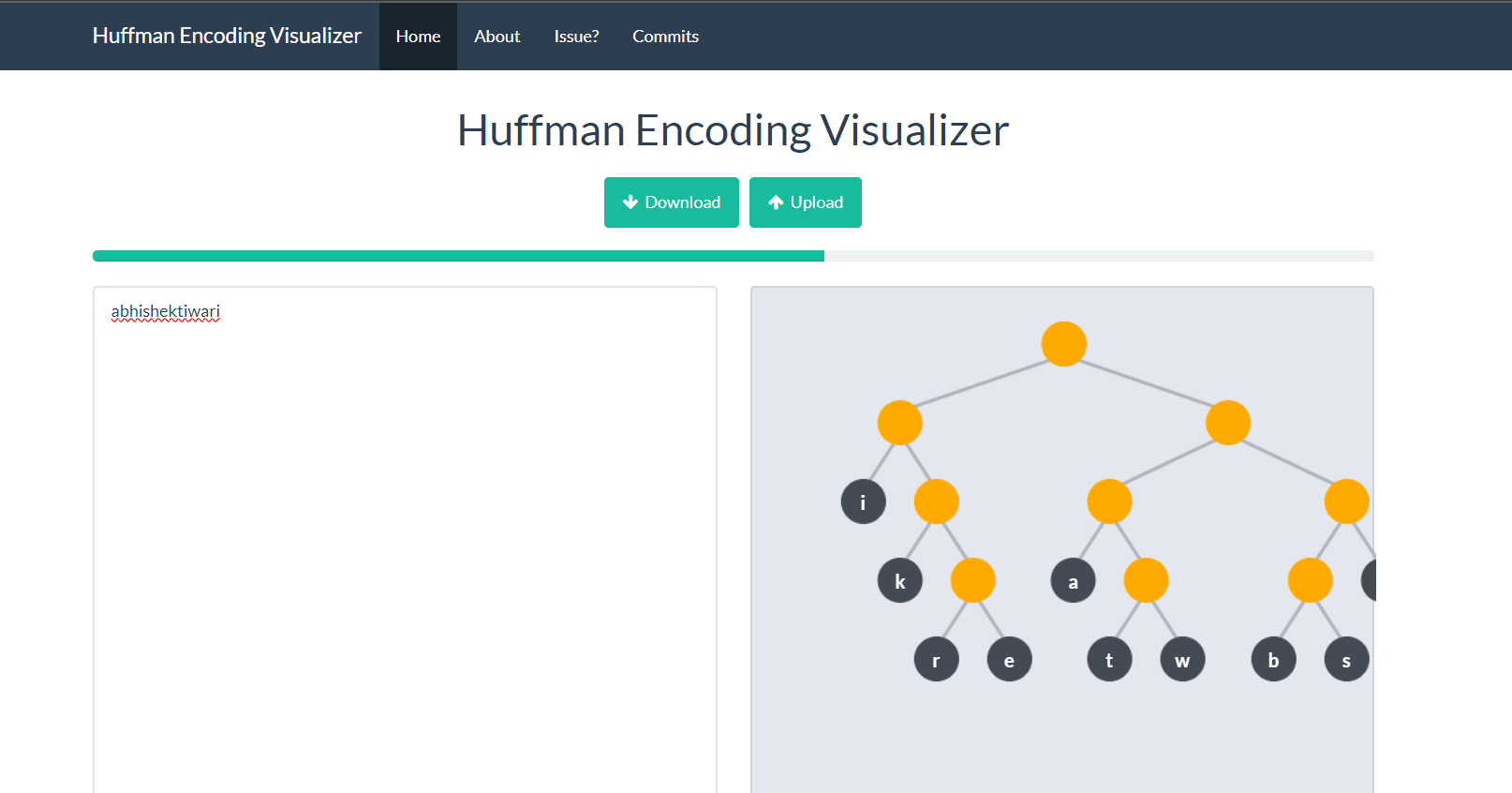Click the orange parent of 't' and 'w'
Screen dimensions: 1512x793
pyautogui.click(x=1147, y=581)
